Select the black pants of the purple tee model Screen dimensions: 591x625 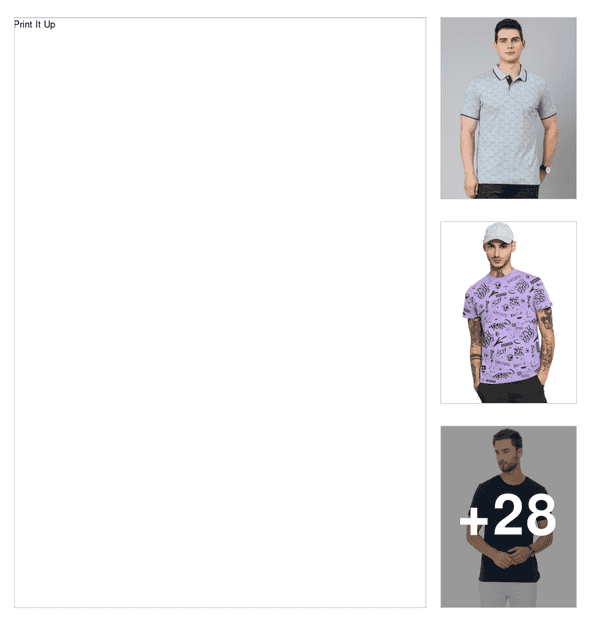point(511,390)
